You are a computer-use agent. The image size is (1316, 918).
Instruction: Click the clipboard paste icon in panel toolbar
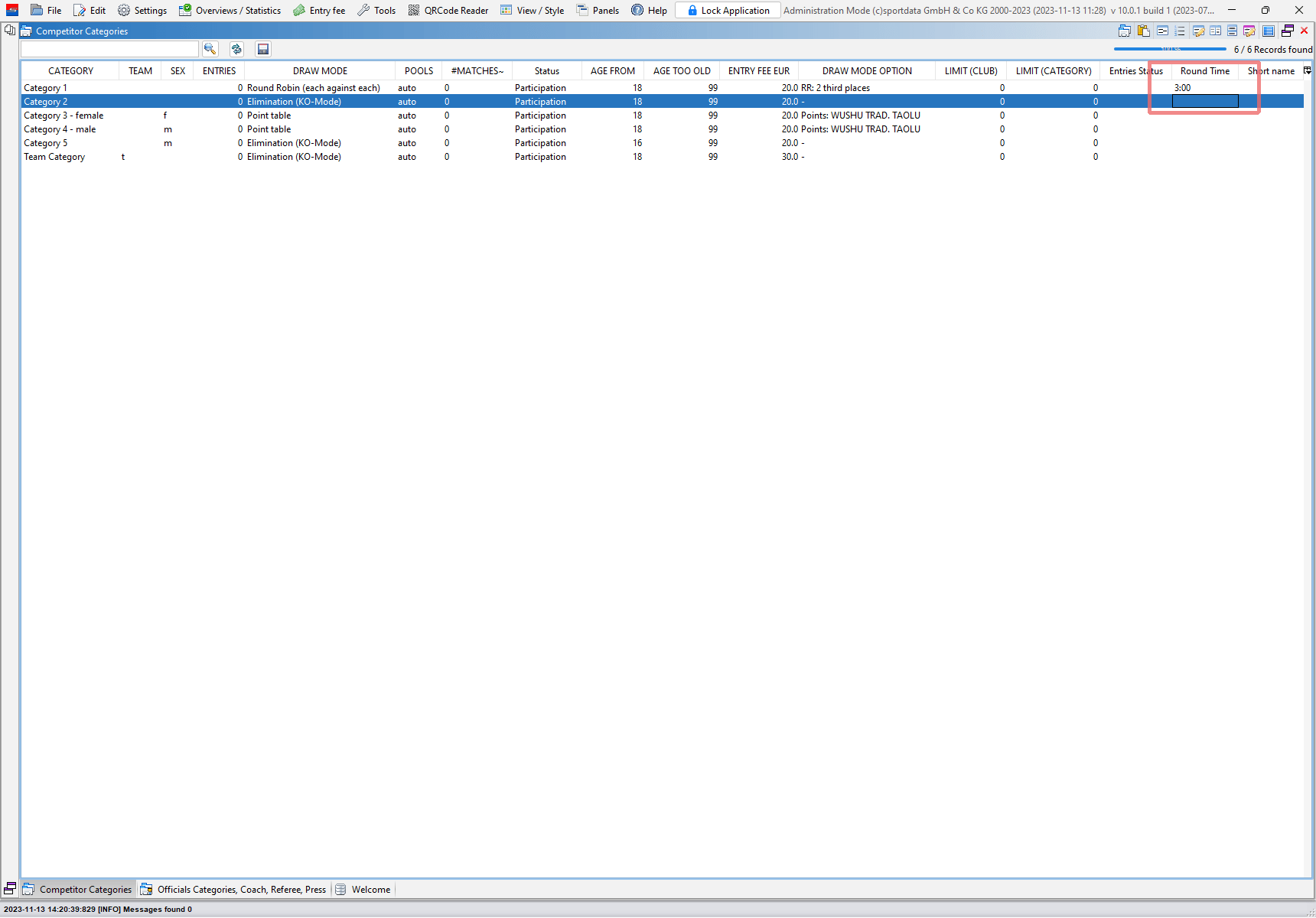pyautogui.click(x=1143, y=31)
